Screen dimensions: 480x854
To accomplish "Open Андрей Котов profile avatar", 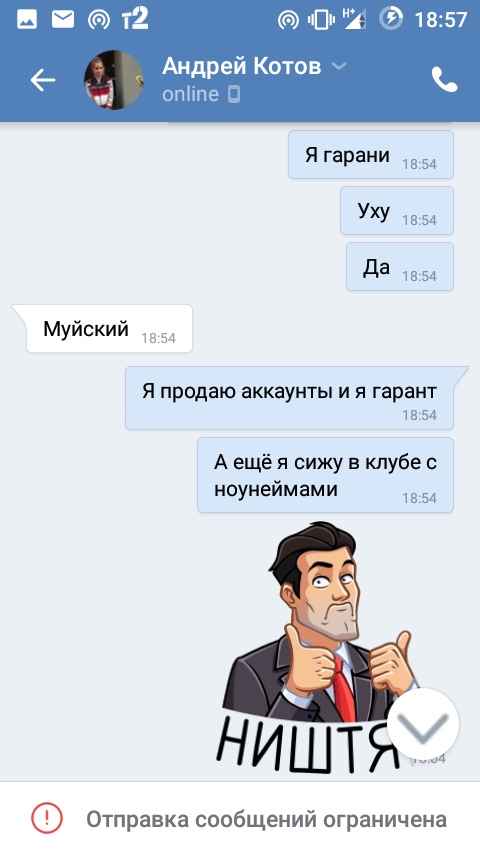I will [114, 80].
